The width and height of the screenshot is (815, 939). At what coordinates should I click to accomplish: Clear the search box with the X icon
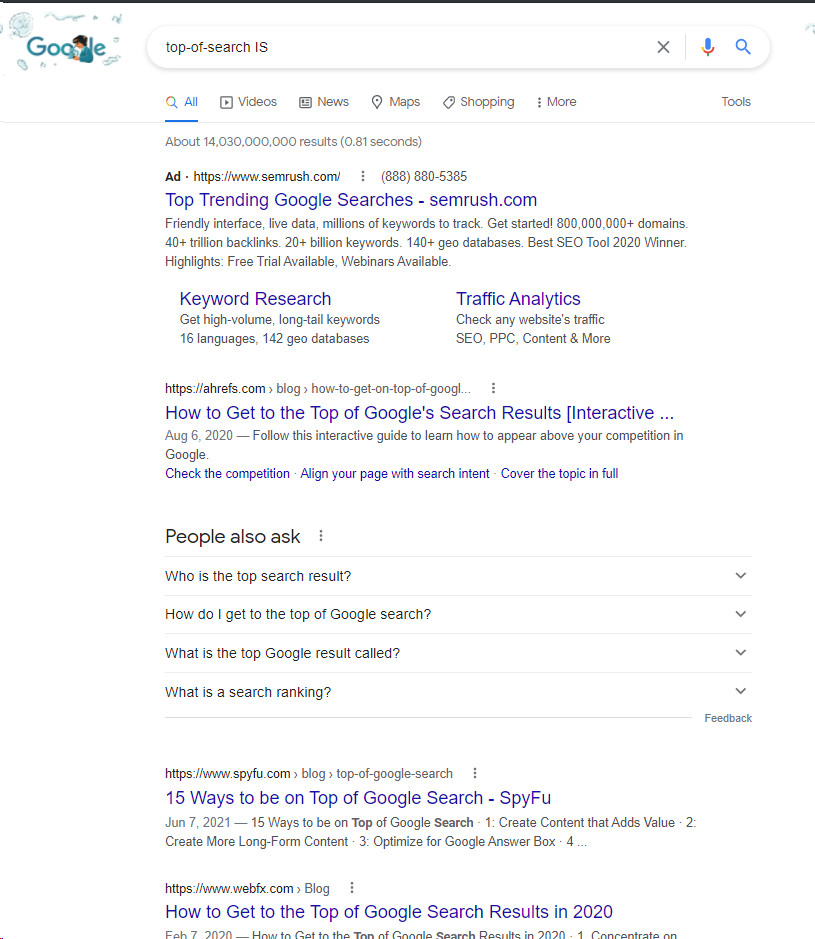click(x=663, y=47)
